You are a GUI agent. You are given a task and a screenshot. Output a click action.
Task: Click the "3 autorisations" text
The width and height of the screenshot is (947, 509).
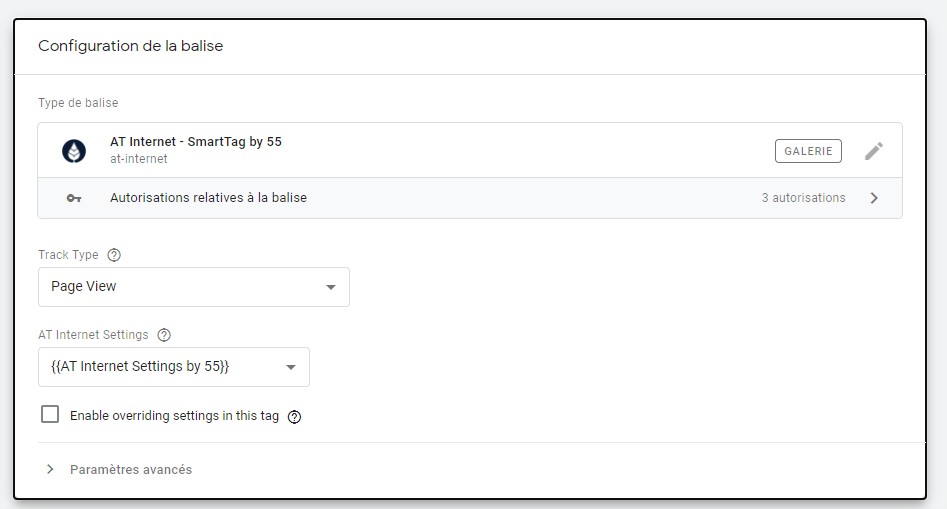tap(803, 198)
